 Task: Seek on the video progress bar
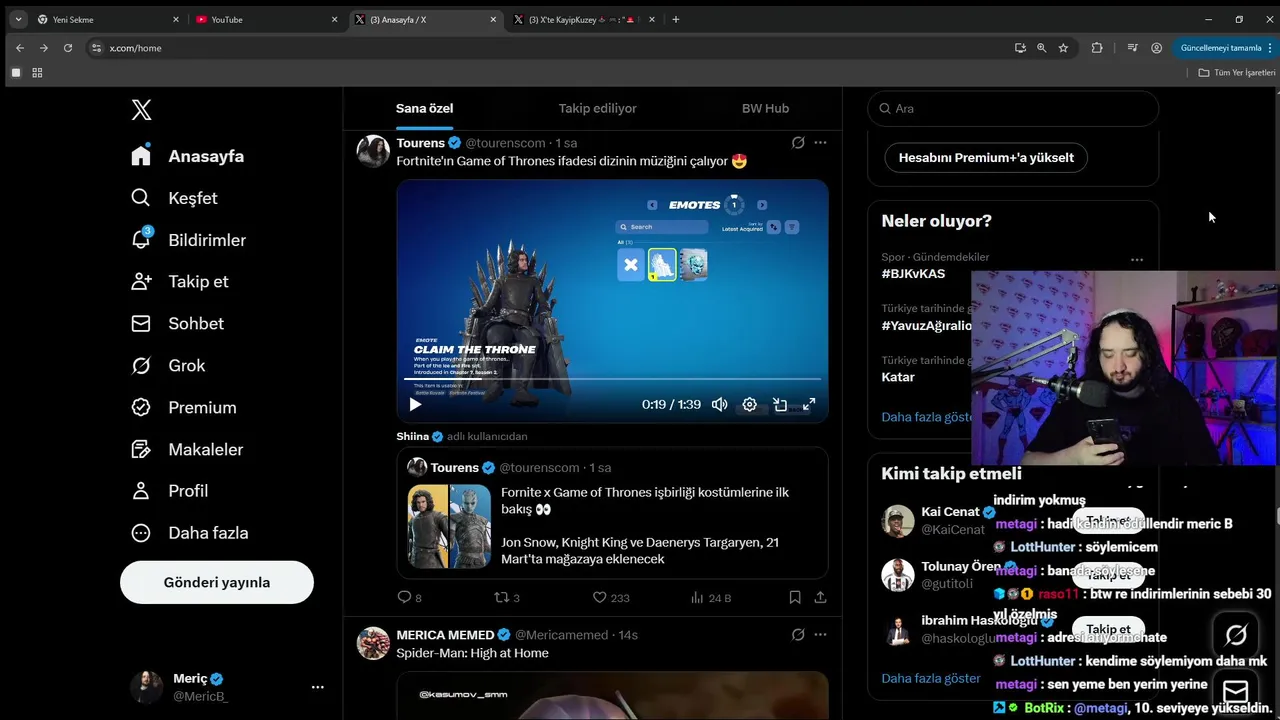[x=612, y=379]
